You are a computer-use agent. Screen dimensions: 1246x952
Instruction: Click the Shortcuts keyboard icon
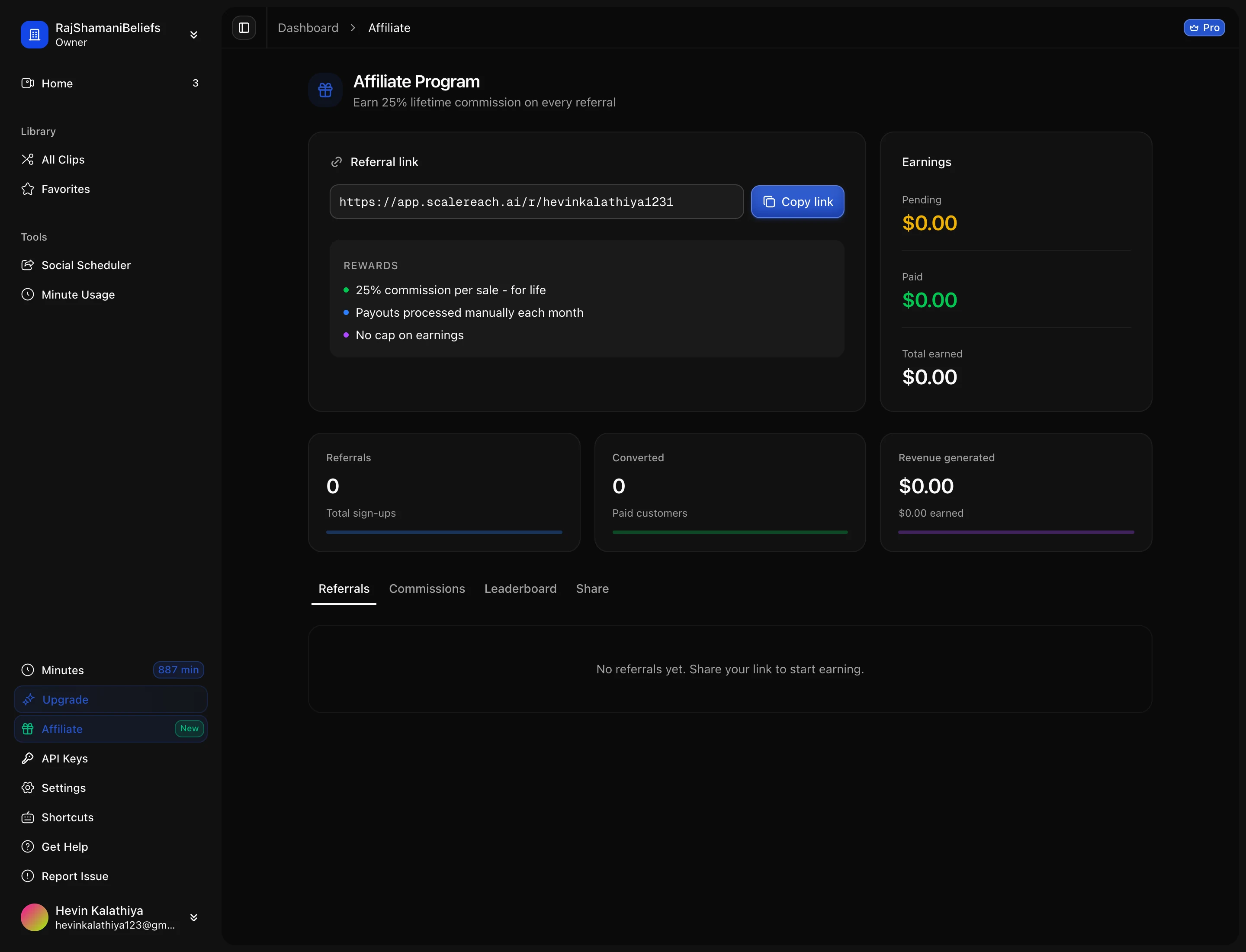pyautogui.click(x=28, y=817)
